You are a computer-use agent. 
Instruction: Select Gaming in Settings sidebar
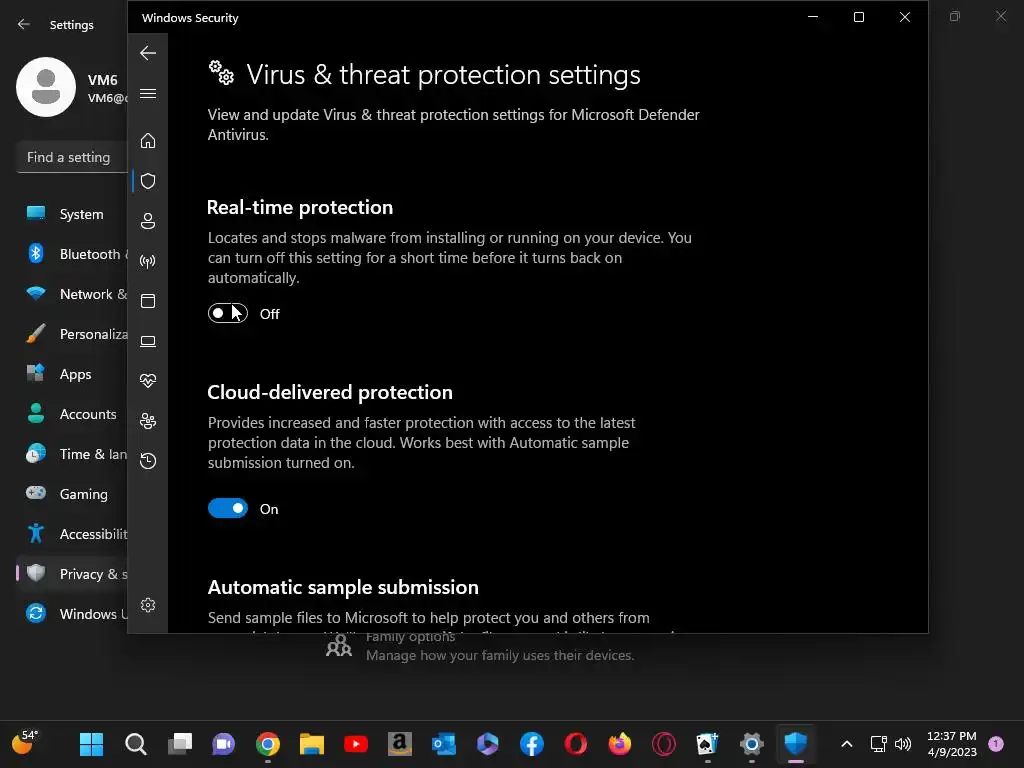(x=83, y=494)
